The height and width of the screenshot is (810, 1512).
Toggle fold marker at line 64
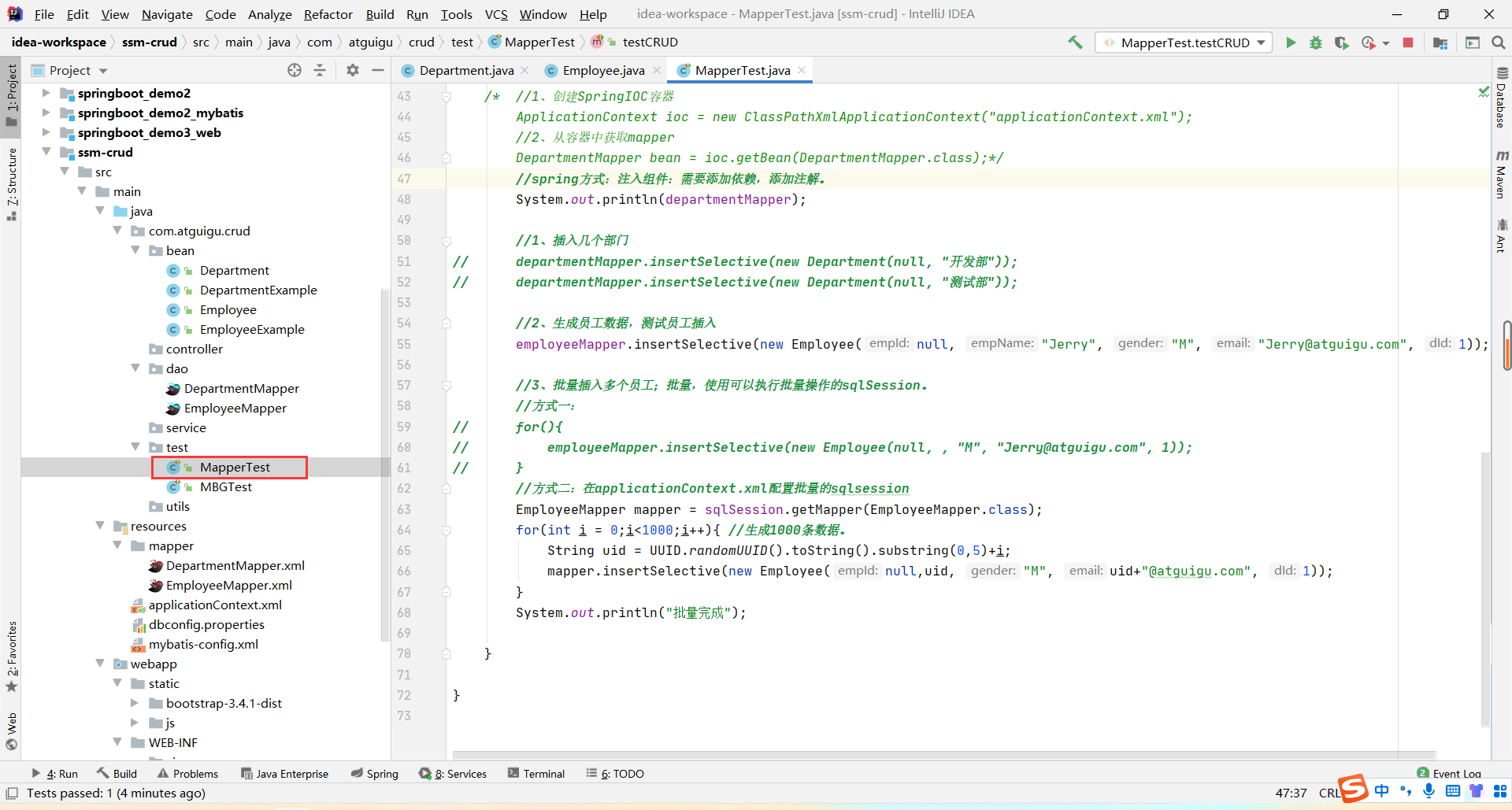coord(447,530)
